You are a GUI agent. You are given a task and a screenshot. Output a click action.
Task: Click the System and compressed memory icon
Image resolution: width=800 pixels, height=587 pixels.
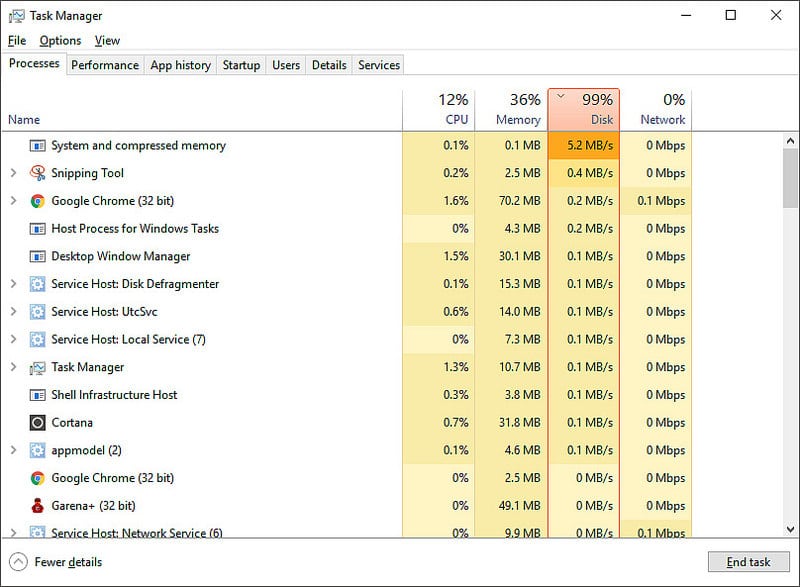(37, 146)
